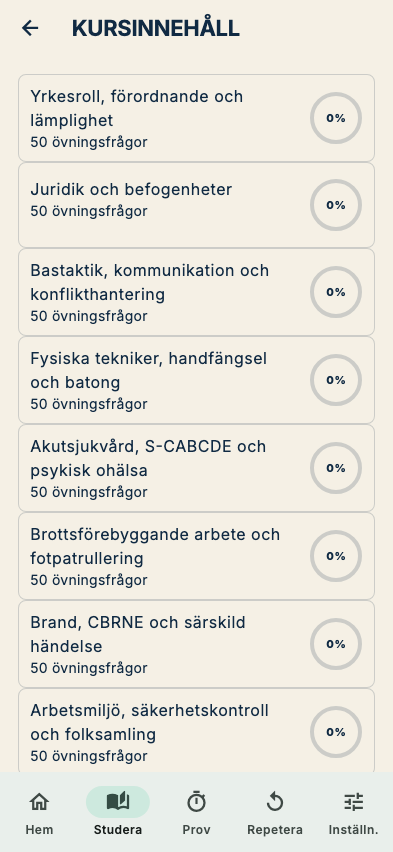Open Fysiska tekniker, handfängsel och batong
This screenshot has width=393, height=852.
(x=196, y=380)
